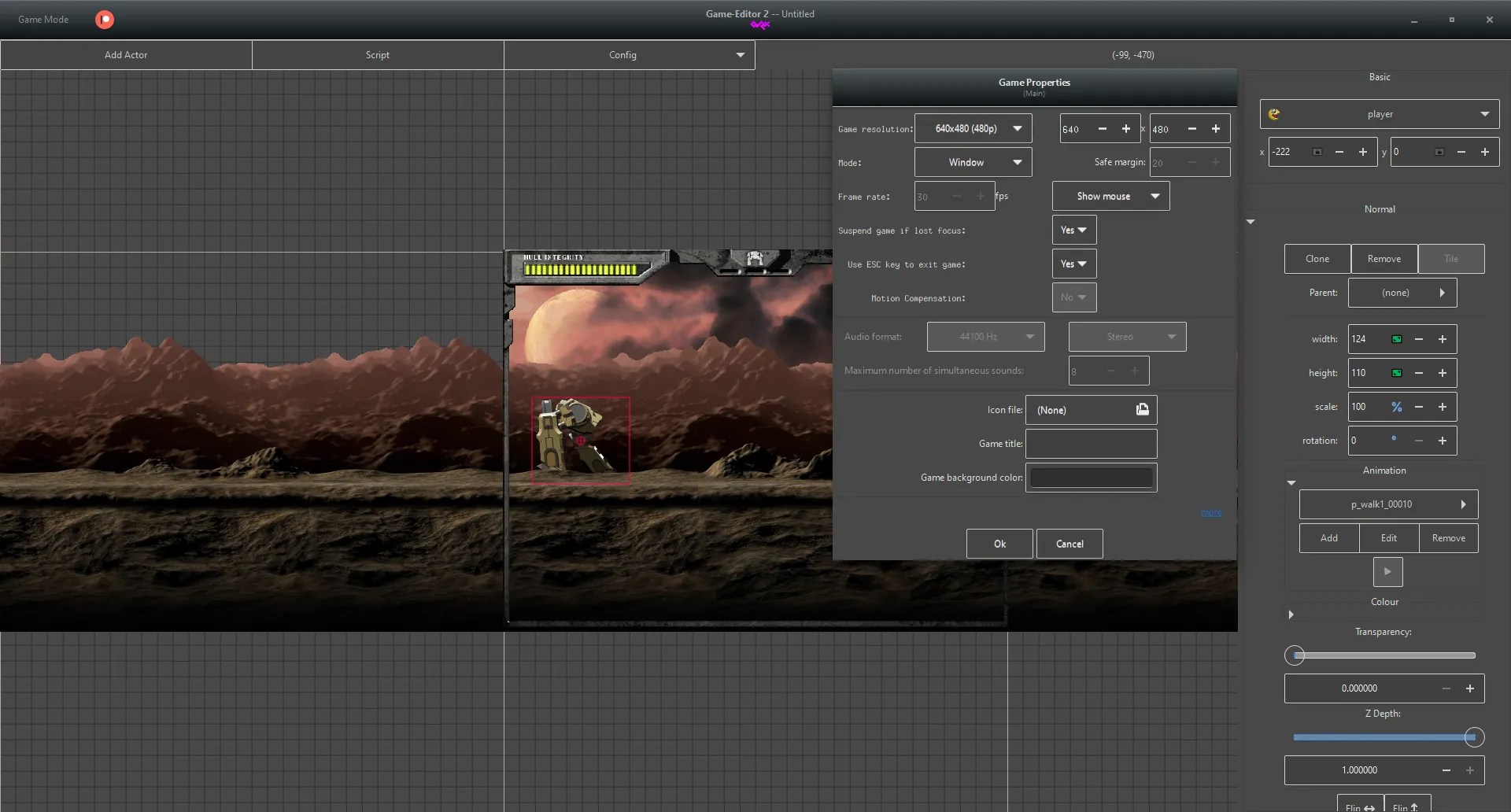Click the percent icon in the scale field
1511x812 pixels.
1397,407
